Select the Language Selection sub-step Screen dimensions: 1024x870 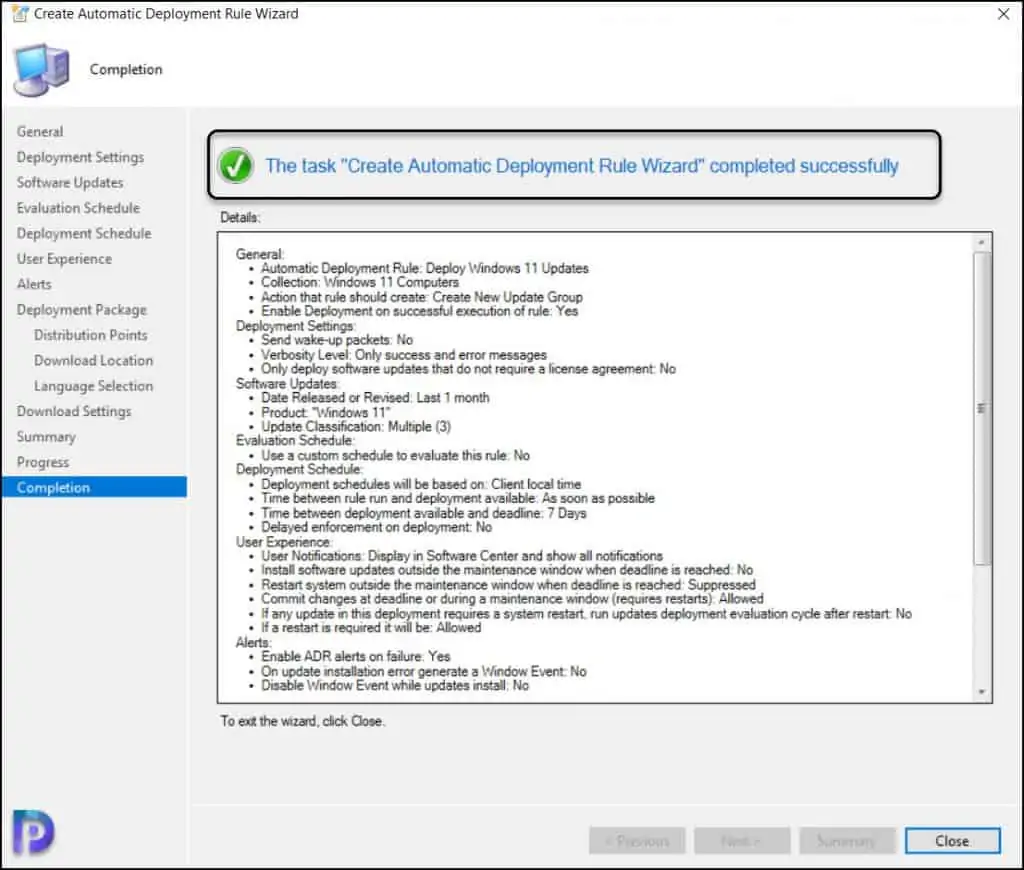[93, 386]
